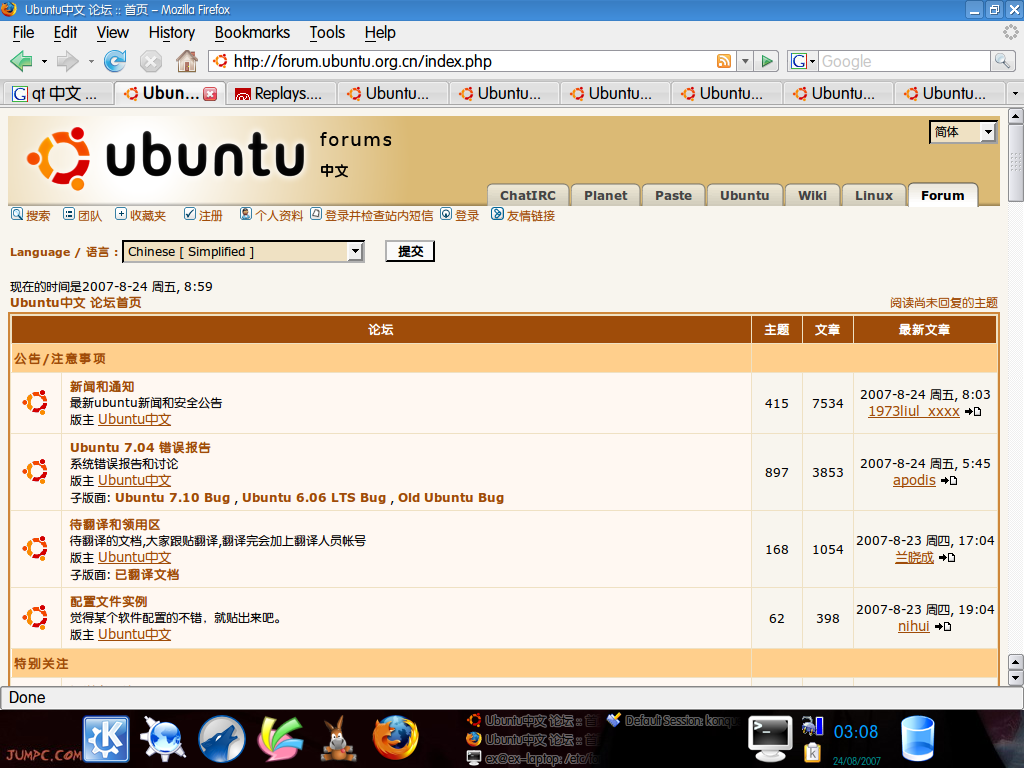View latest post icon next to 兰晓成
The width and height of the screenshot is (1024, 768).
[948, 558]
